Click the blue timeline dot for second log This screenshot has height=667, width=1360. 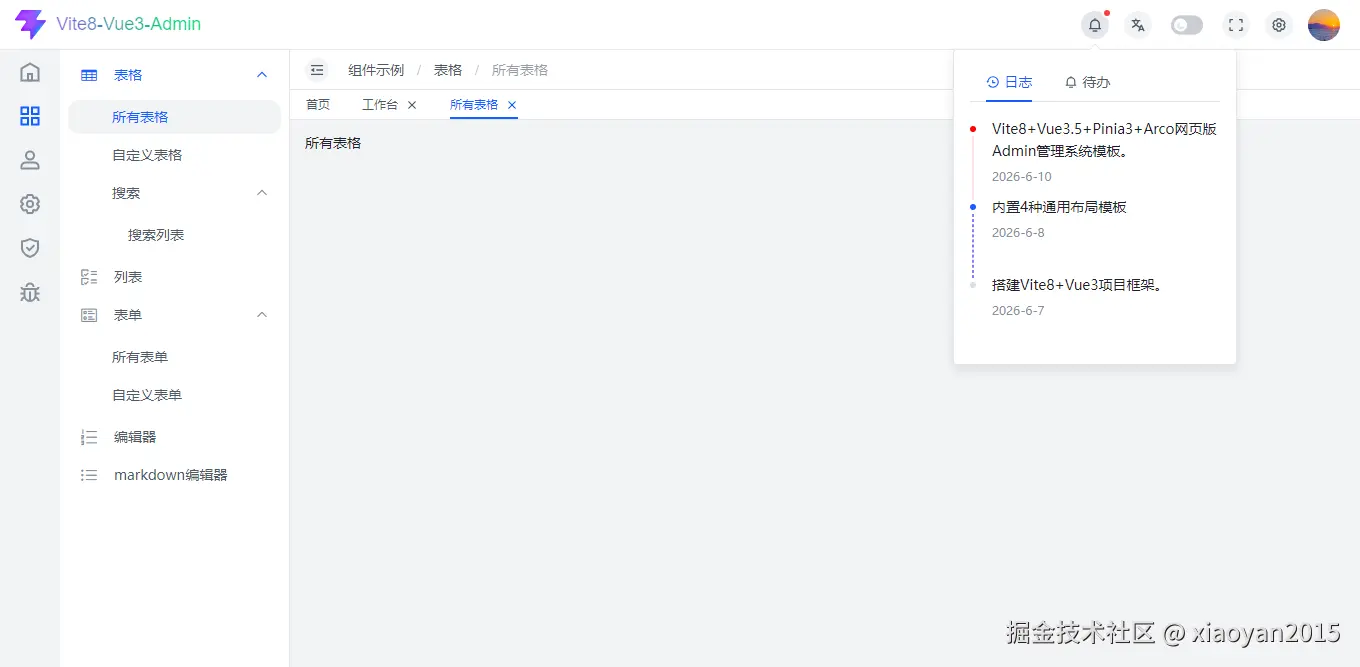point(973,207)
